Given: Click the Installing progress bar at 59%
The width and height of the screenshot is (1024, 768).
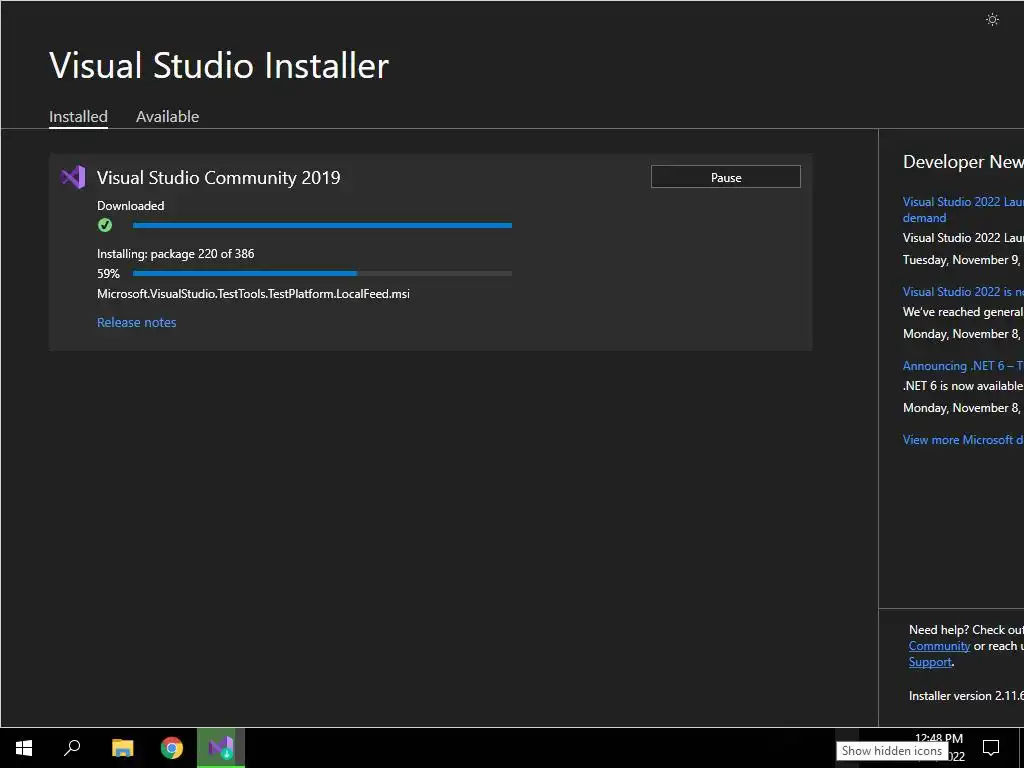Looking at the screenshot, I should (322, 274).
